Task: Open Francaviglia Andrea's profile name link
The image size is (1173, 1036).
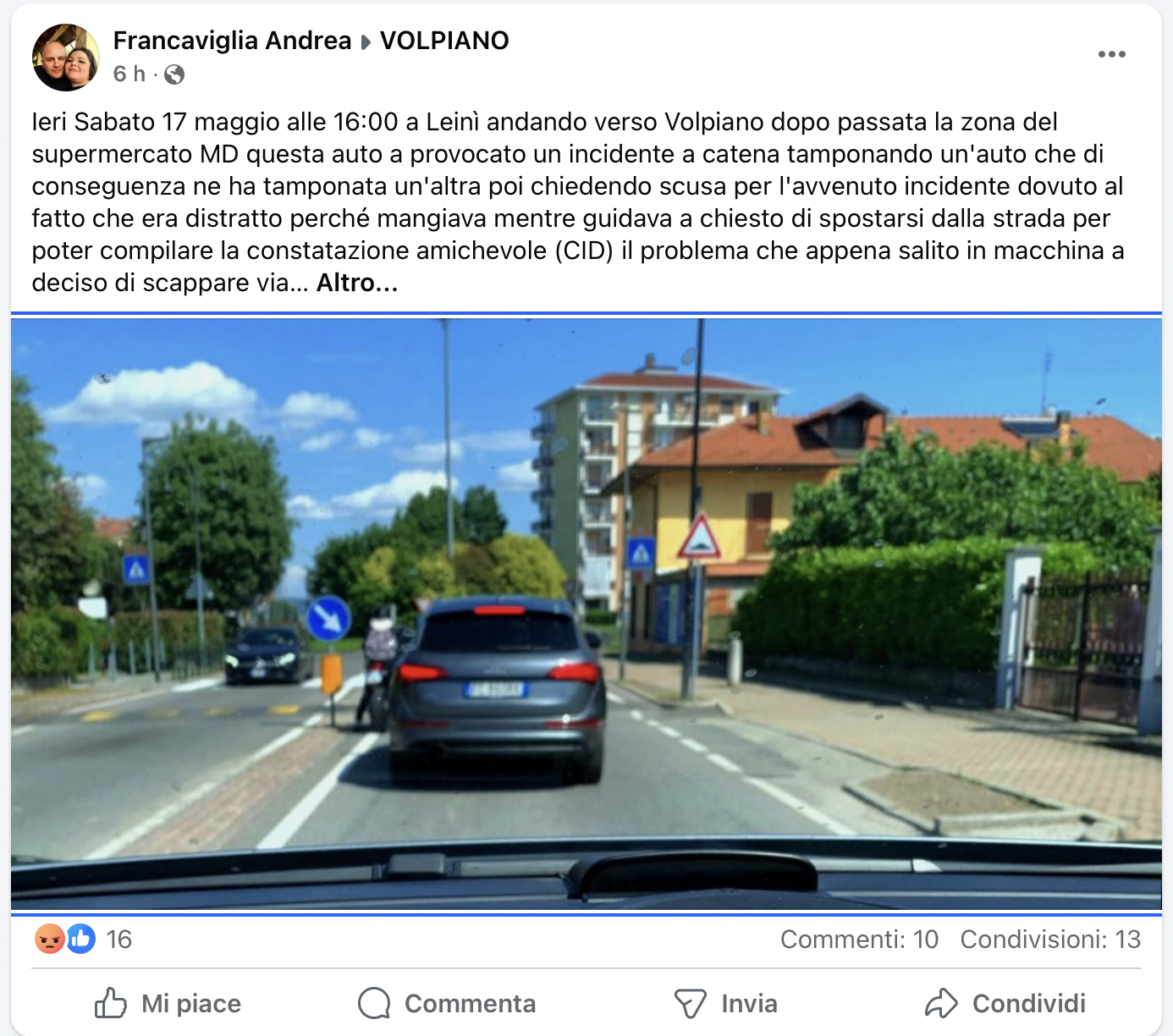Action: coord(232,40)
